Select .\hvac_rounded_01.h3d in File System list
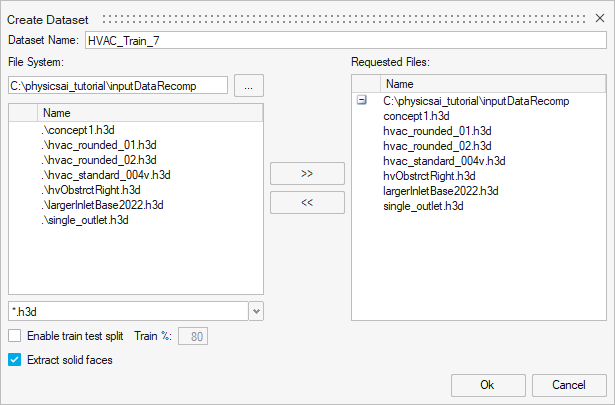Viewport: 615px width, 405px height. [99, 145]
